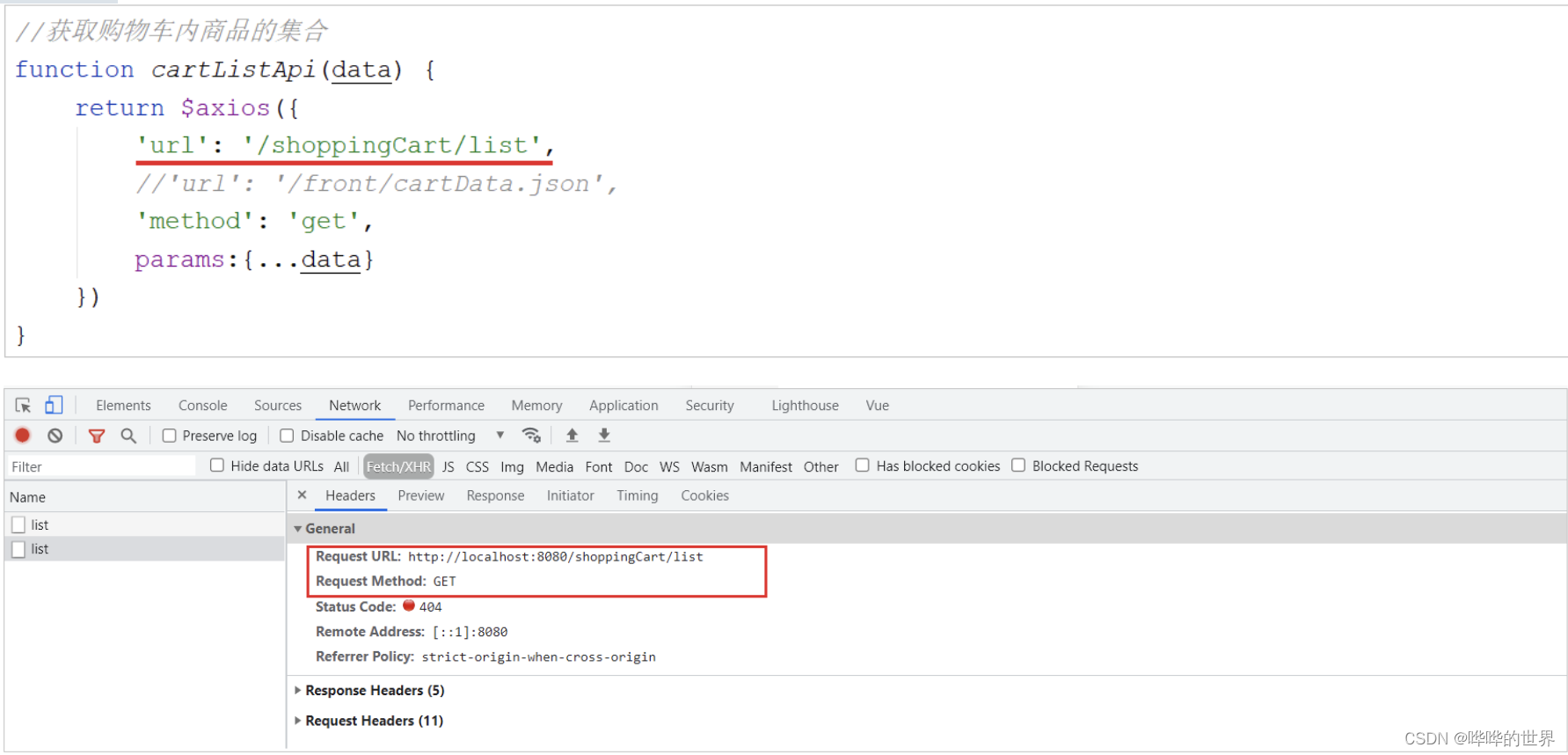Filter requests by Img
Screen dimensions: 1568x755
512,467
